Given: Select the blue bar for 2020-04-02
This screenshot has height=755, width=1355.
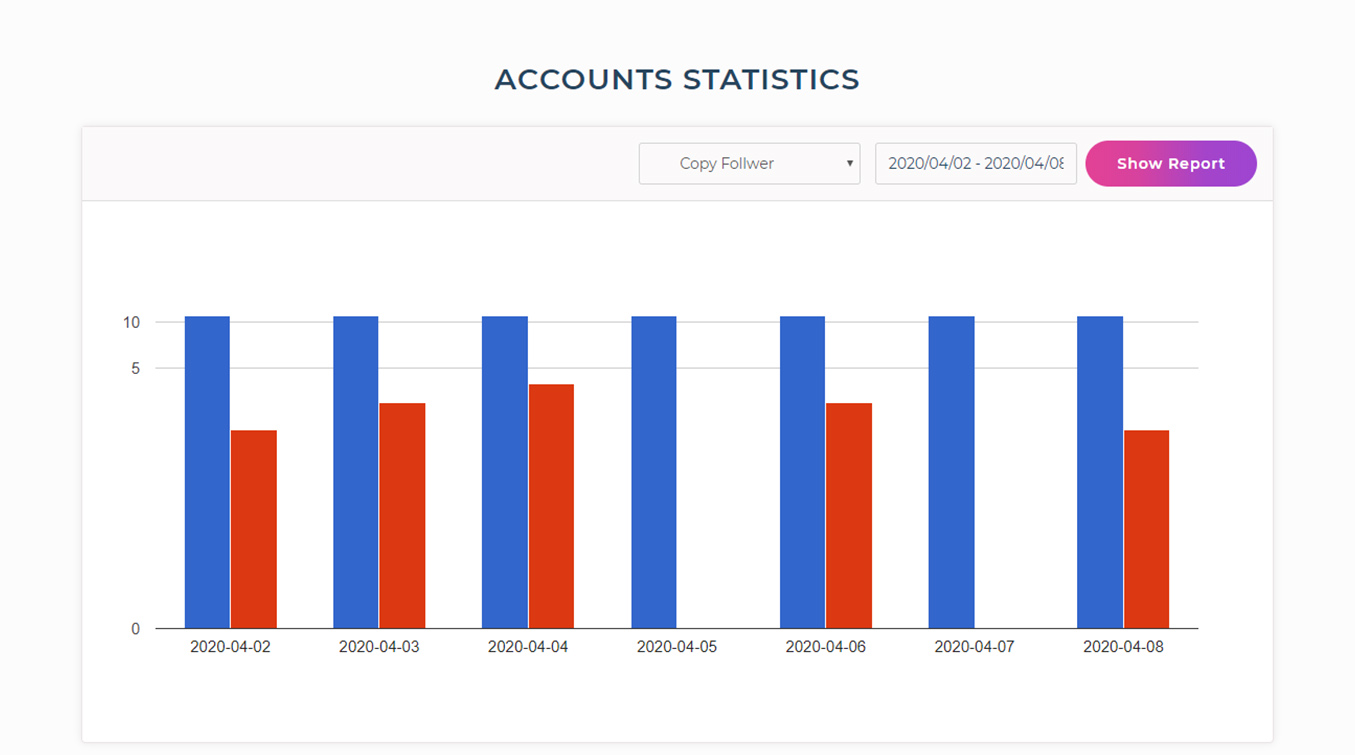Looking at the screenshot, I should click(x=206, y=470).
